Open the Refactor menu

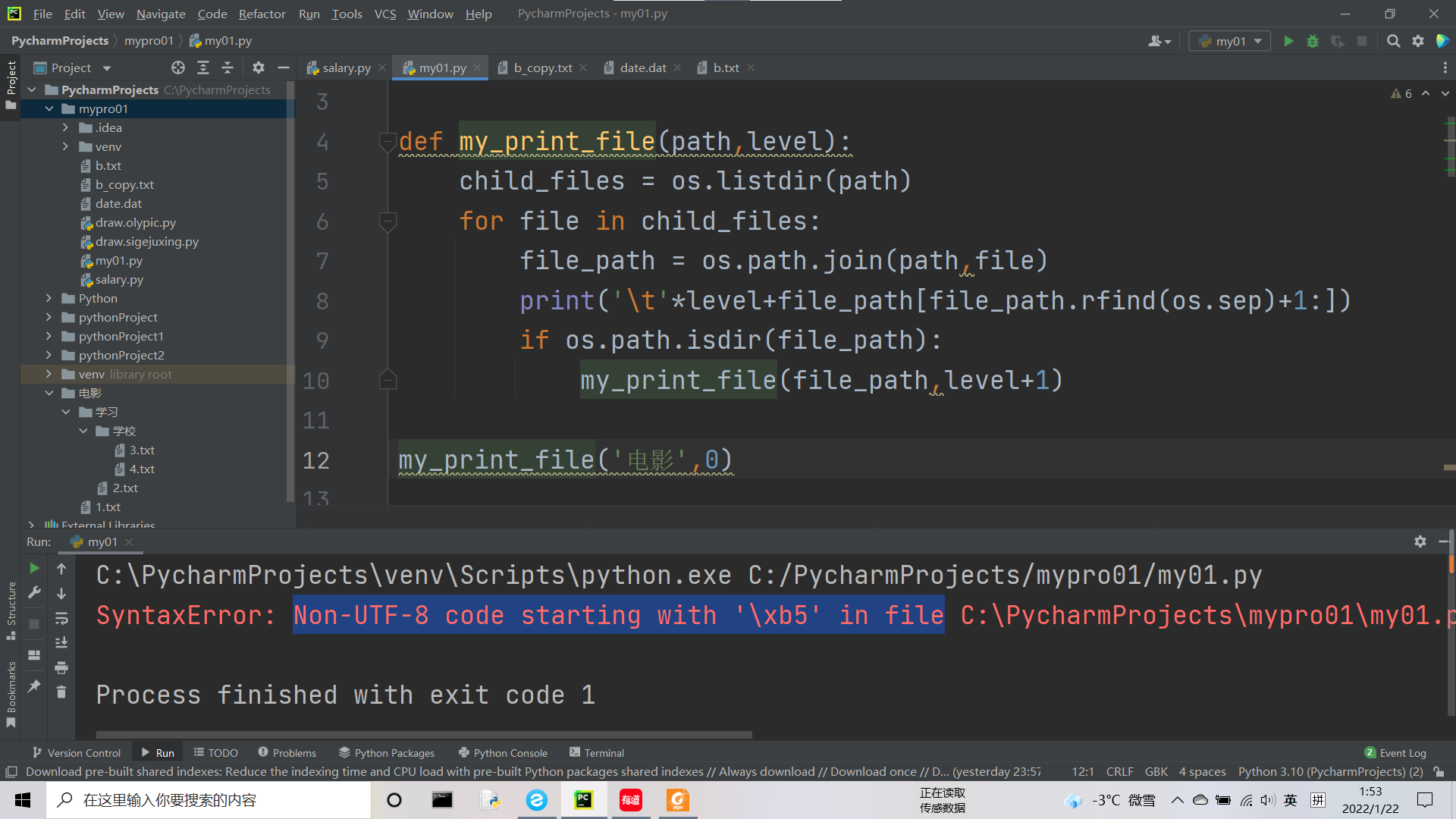coord(262,14)
